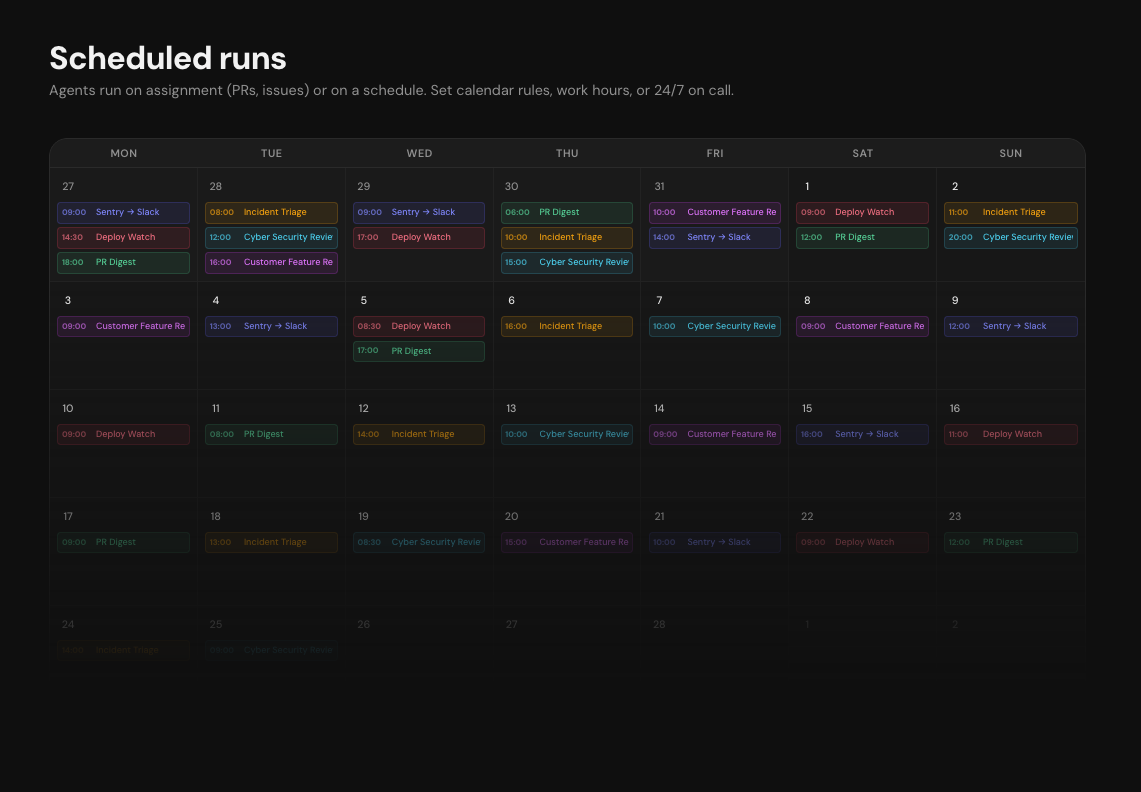1141x792 pixels.
Task: Select the 09:00 PR Digest event on Monday 17
Action: pos(123,542)
